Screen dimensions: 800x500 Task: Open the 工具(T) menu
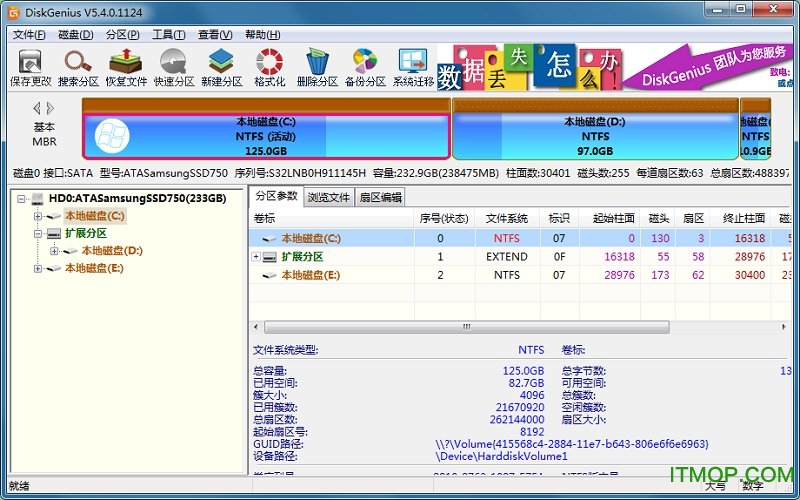point(168,35)
